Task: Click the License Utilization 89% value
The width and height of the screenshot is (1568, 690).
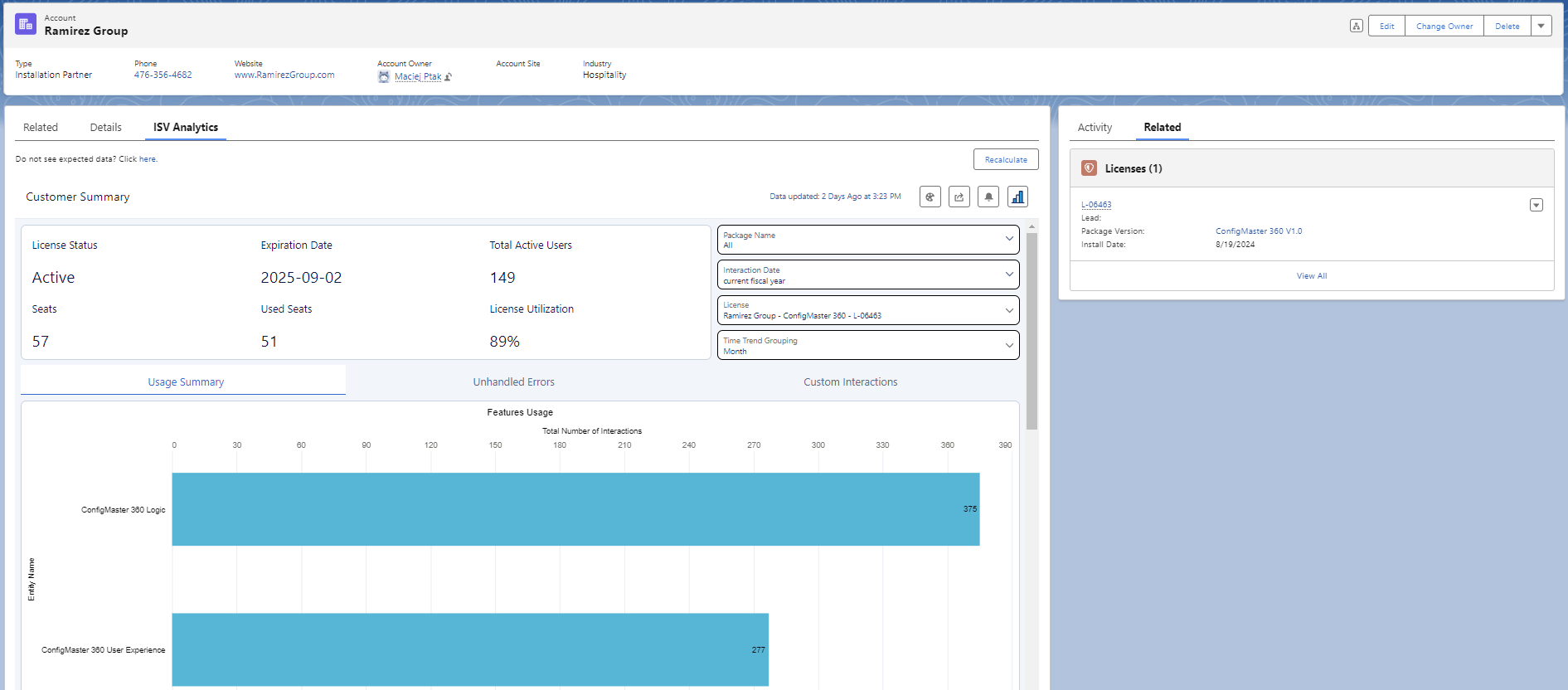Action: tap(505, 342)
